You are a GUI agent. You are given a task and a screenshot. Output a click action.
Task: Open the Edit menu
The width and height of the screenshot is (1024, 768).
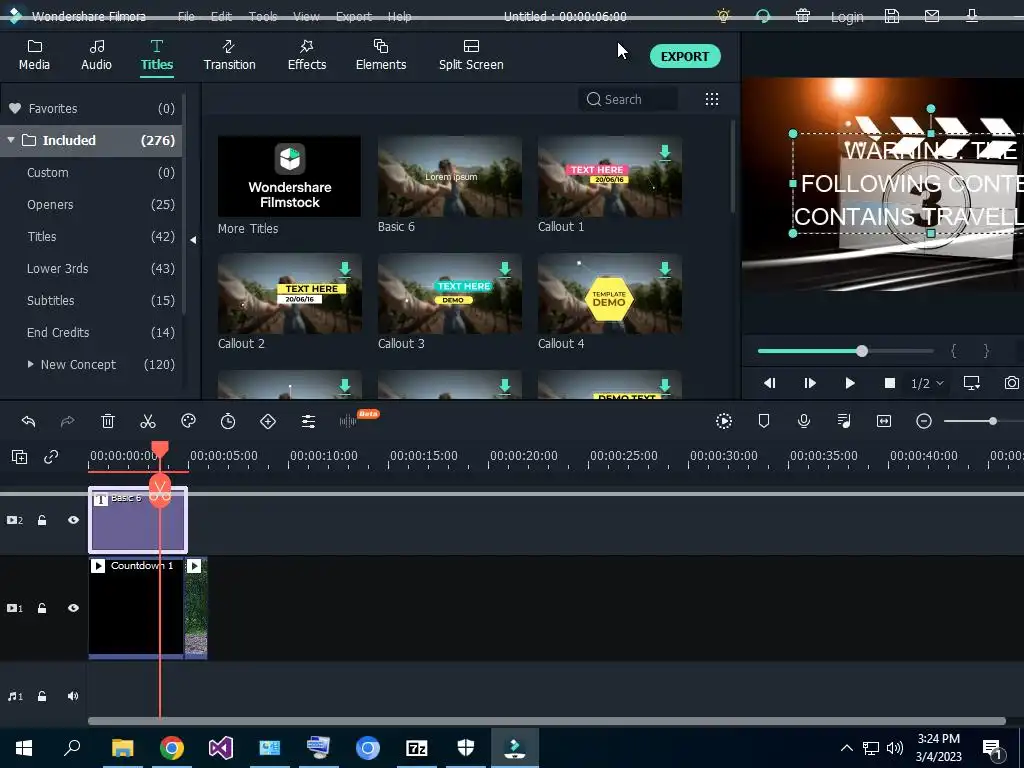click(221, 16)
